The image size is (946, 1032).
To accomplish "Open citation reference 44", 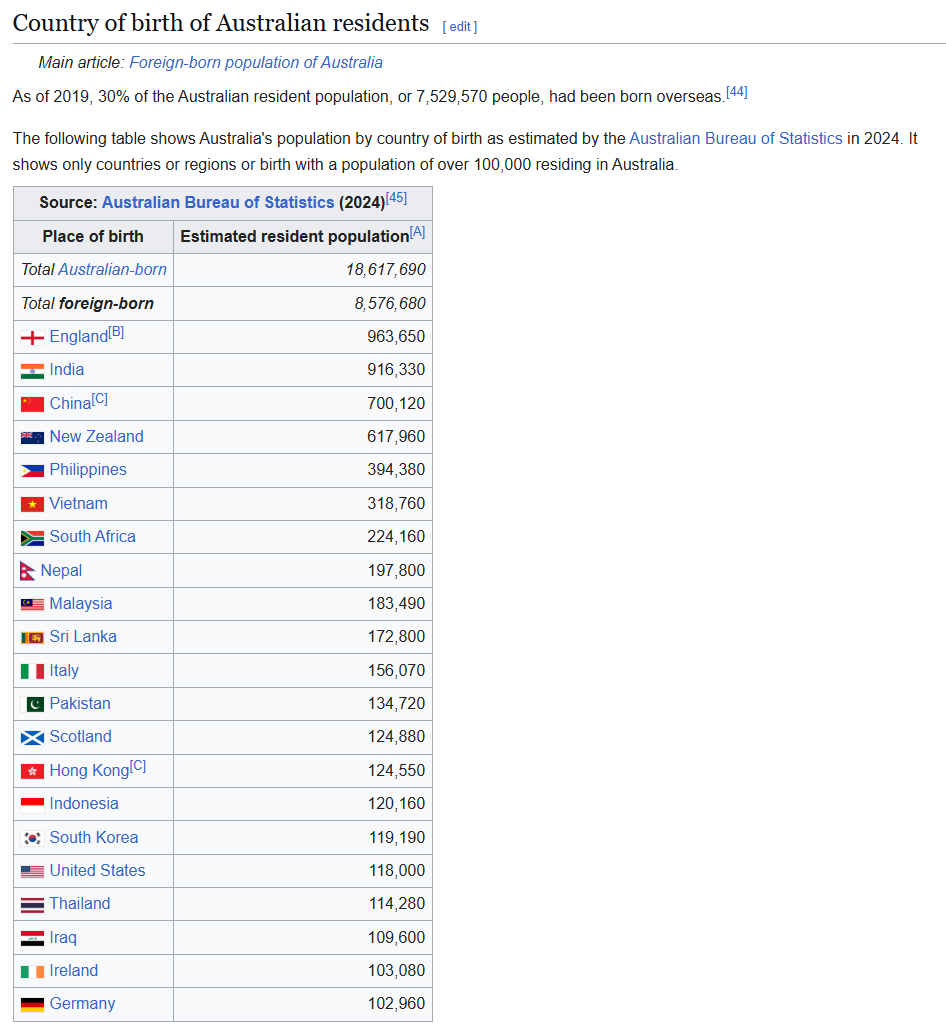I will (737, 91).
